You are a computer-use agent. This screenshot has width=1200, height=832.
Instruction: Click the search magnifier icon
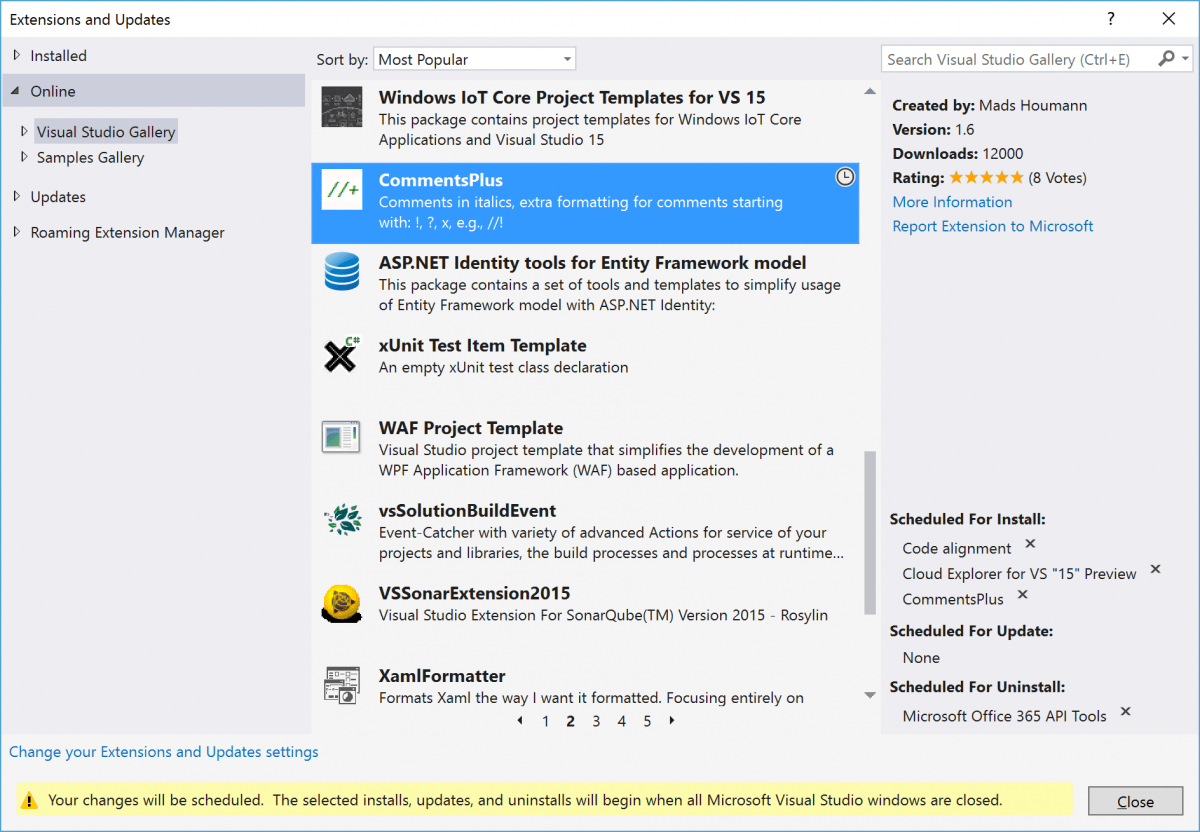click(x=1167, y=59)
